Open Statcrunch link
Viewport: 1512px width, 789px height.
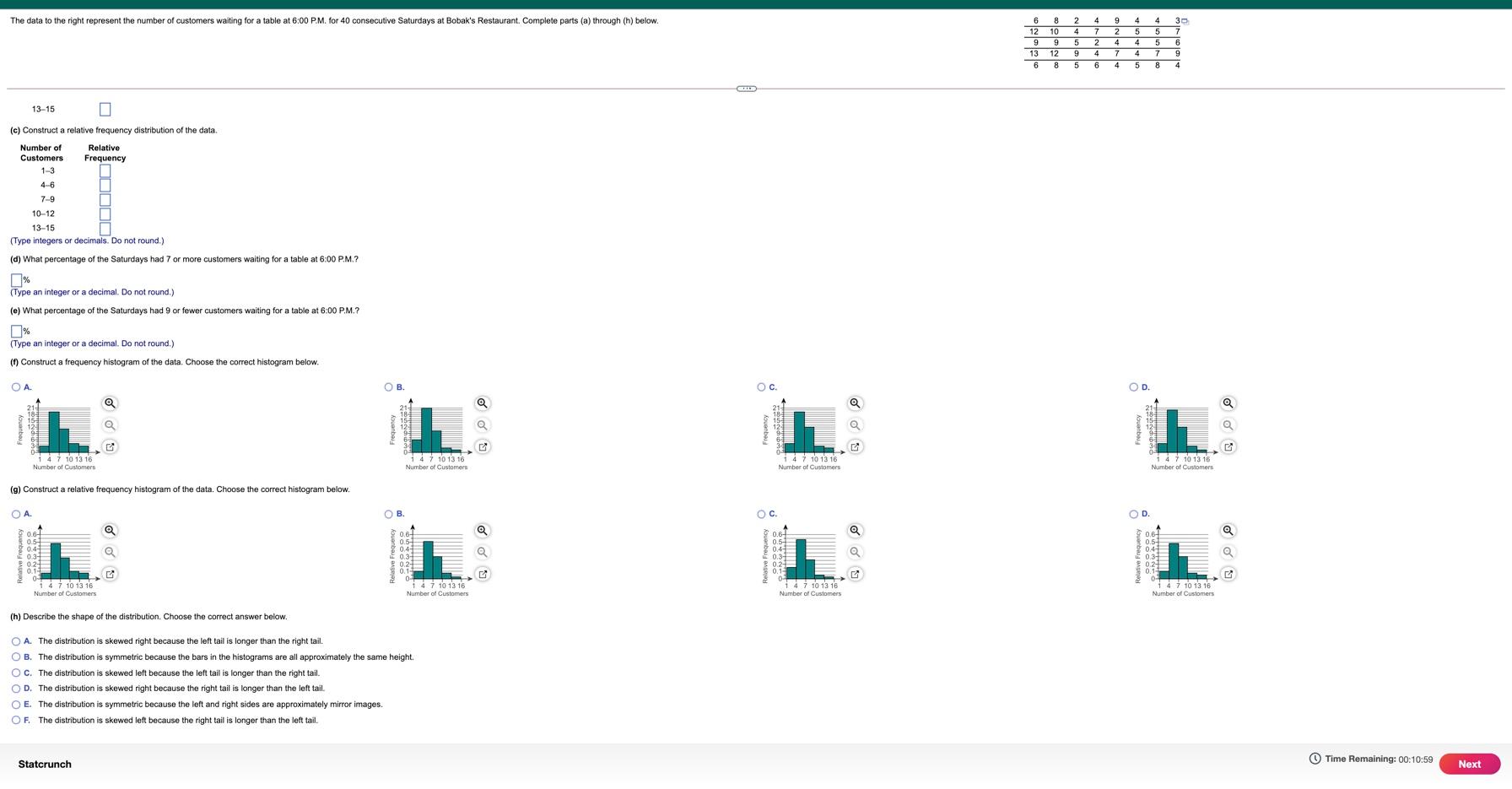(x=45, y=765)
